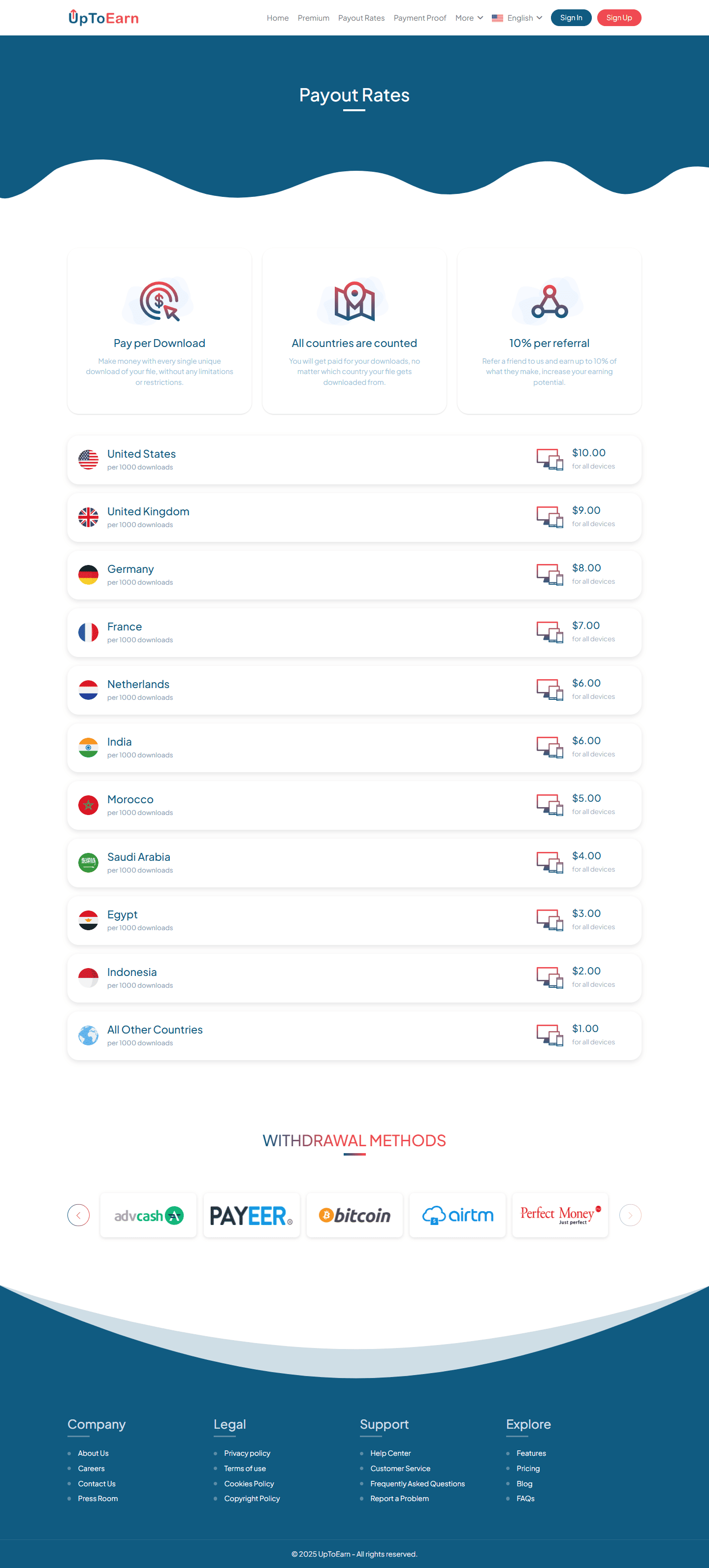Viewport: 709px width, 1568px height.
Task: Click the All Other Countries globe icon
Action: point(88,1035)
